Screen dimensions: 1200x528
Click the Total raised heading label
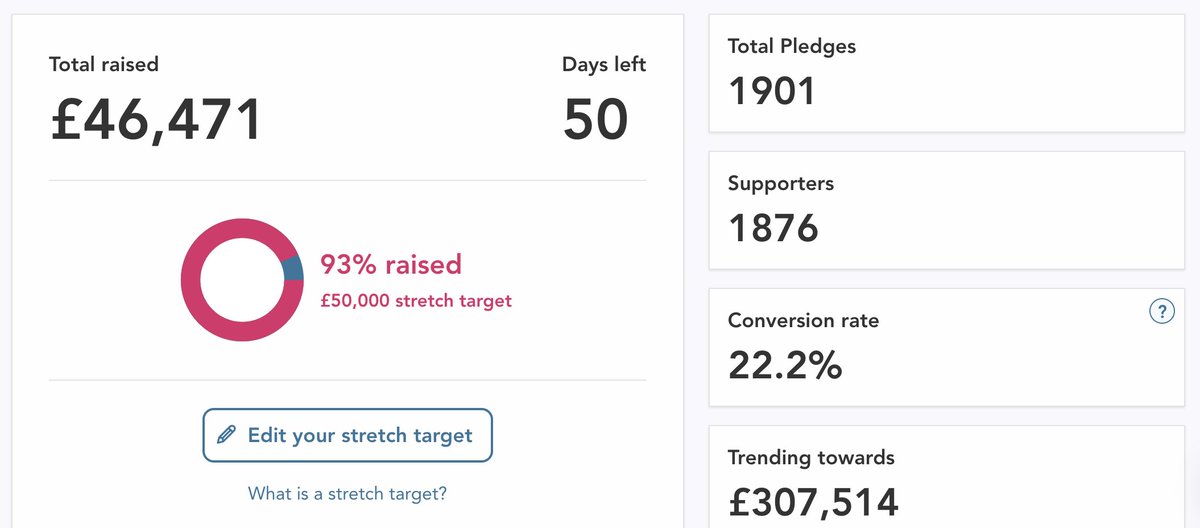point(104,65)
